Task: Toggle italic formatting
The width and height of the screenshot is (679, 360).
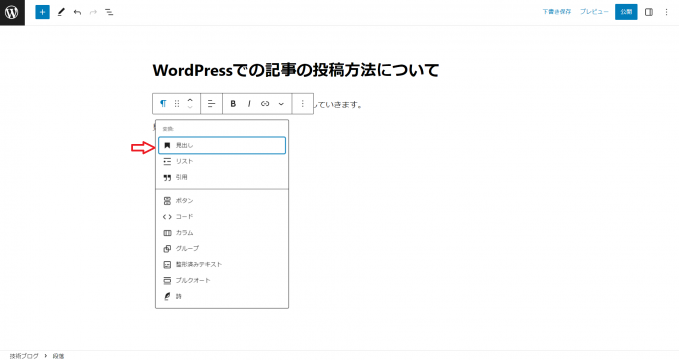Action: 249,104
